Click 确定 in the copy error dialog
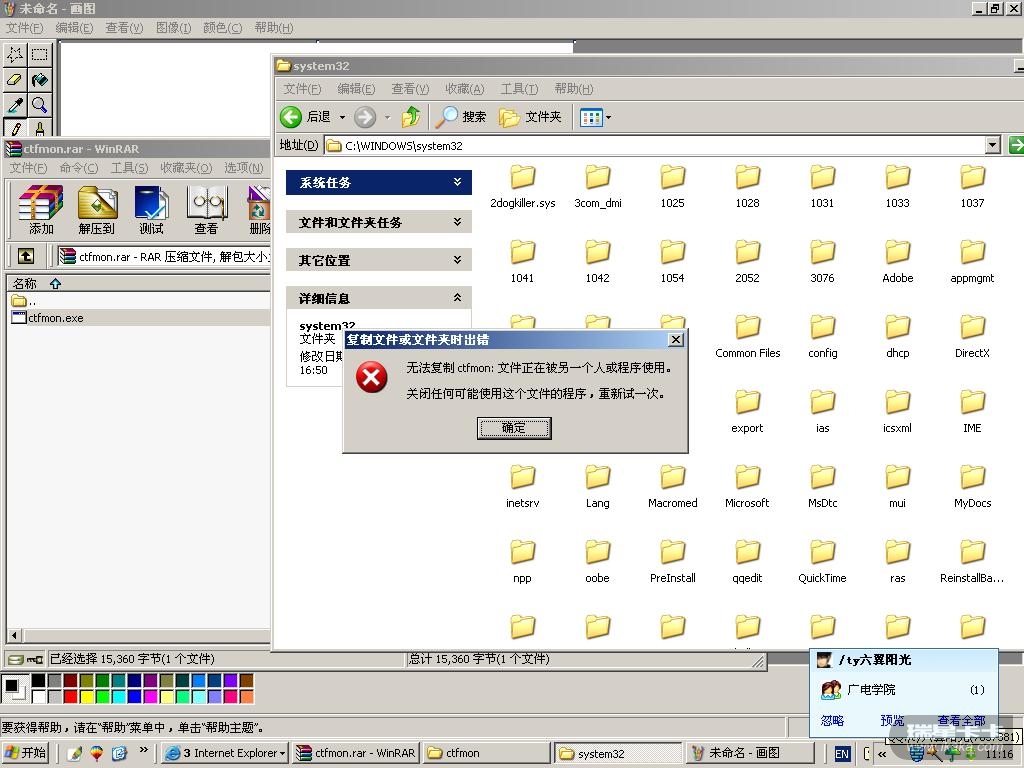 click(514, 428)
